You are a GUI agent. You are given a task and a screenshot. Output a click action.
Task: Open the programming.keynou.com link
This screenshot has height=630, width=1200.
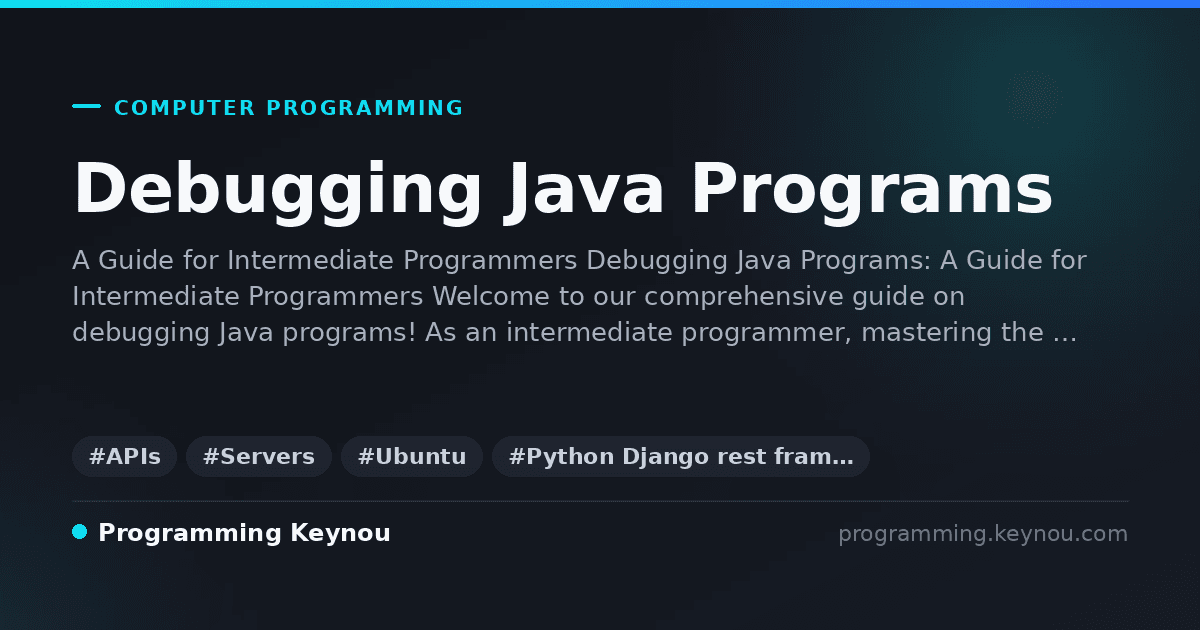pyautogui.click(x=983, y=534)
